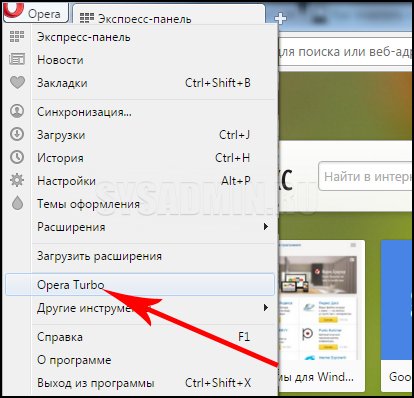Click the browser address bar field
The width and height of the screenshot is (414, 398).
pos(344,52)
